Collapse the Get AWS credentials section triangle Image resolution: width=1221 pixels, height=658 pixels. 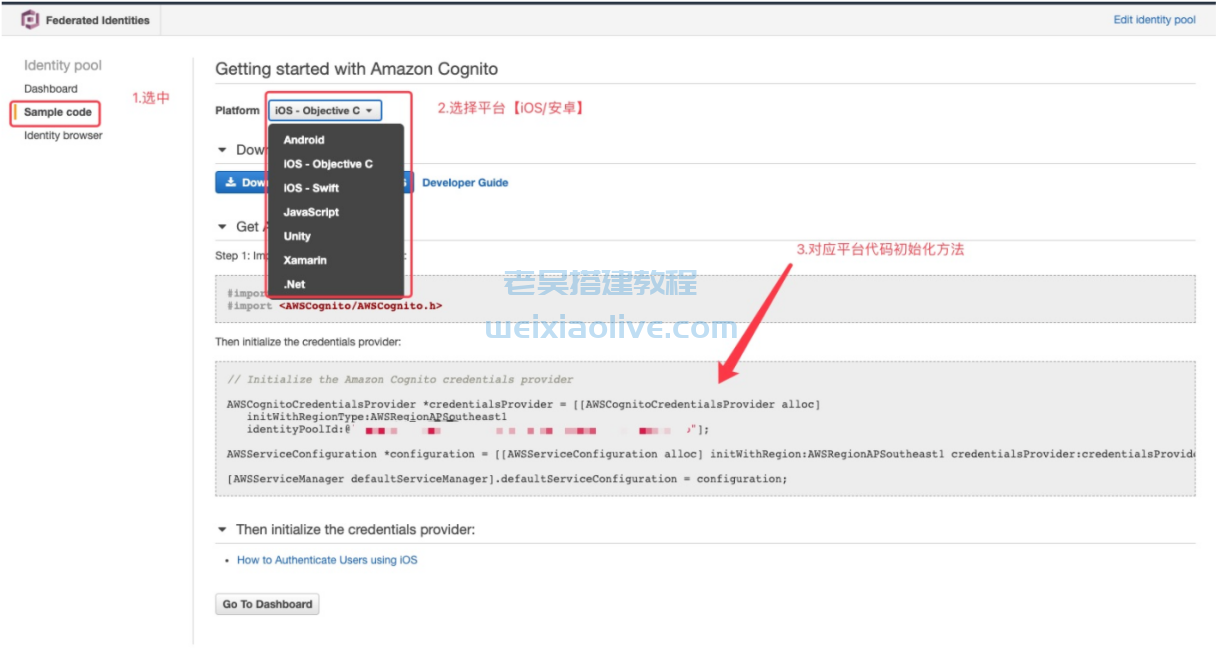(x=222, y=227)
